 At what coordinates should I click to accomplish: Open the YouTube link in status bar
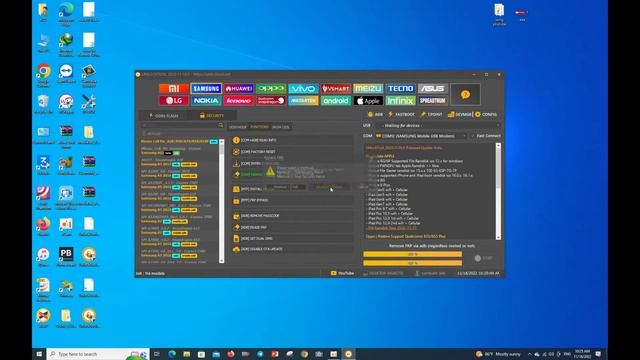[x=342, y=273]
